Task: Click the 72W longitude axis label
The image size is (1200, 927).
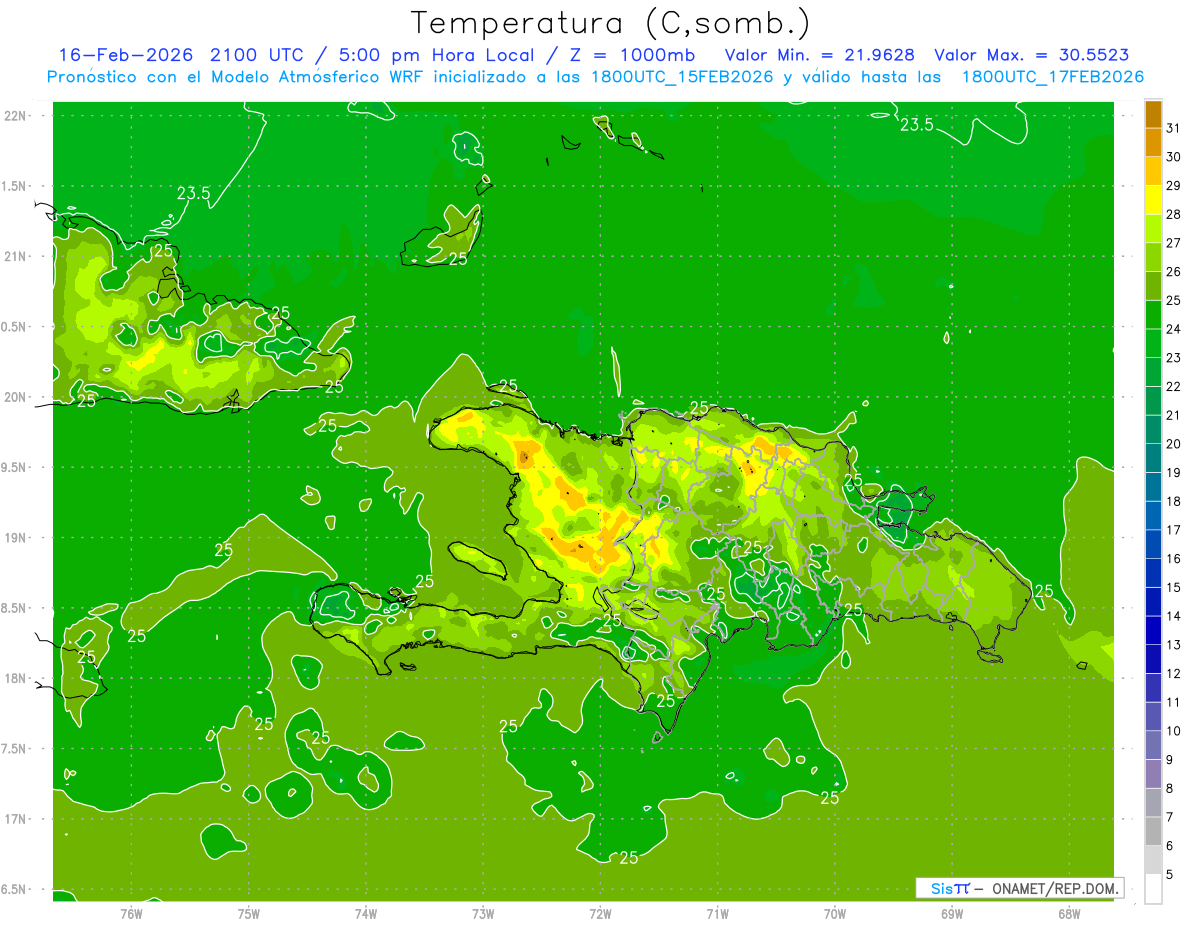Action: [600, 913]
